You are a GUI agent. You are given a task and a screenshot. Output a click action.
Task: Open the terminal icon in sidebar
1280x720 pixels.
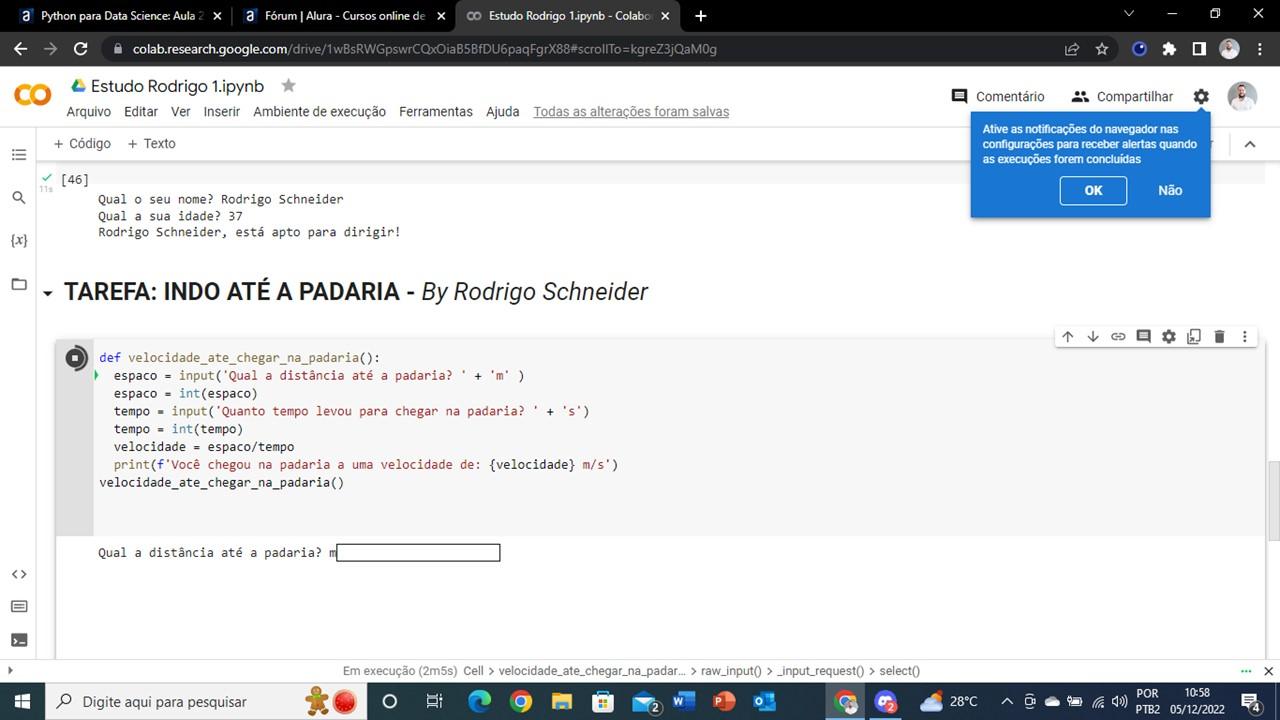[x=19, y=640]
